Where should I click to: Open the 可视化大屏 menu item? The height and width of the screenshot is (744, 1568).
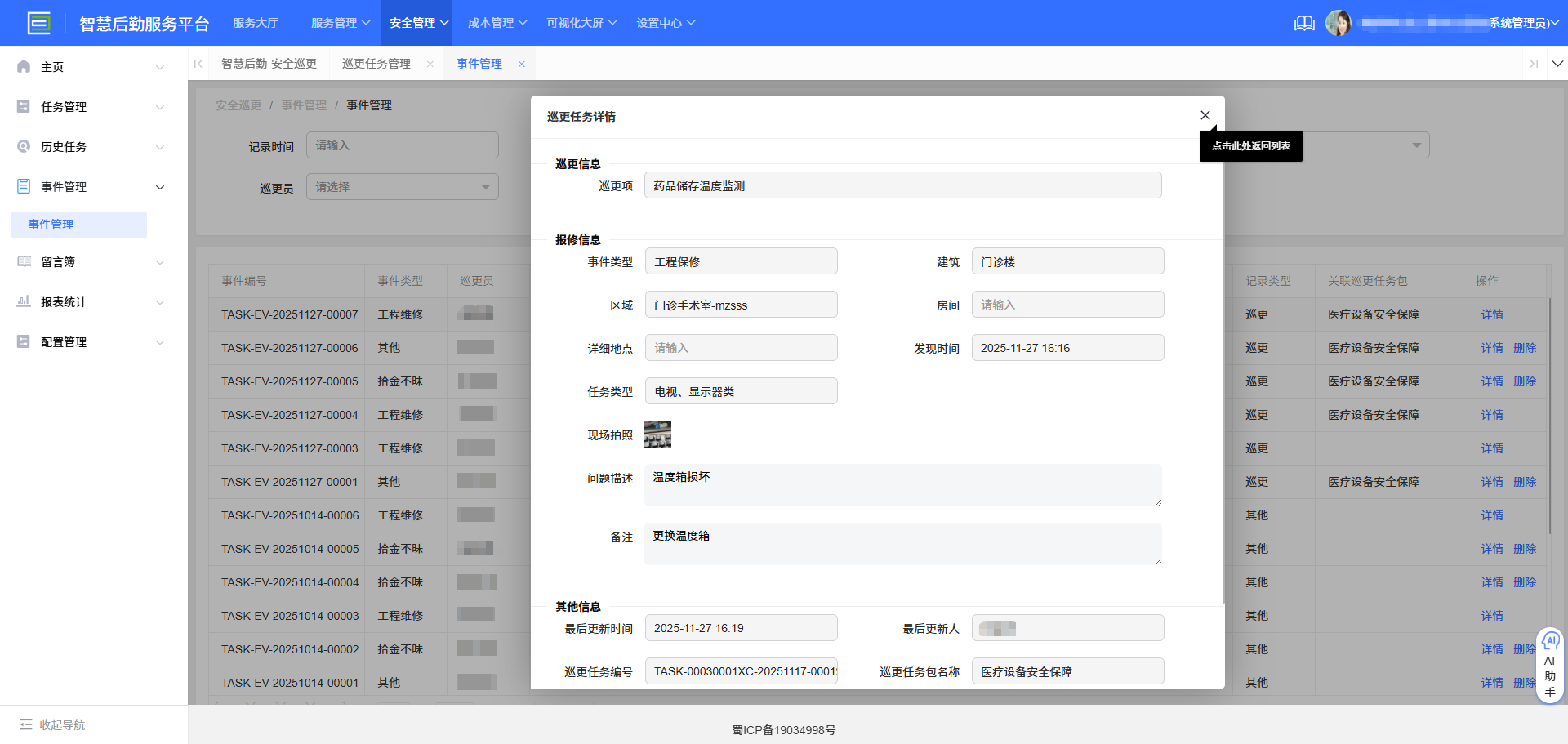(x=576, y=23)
